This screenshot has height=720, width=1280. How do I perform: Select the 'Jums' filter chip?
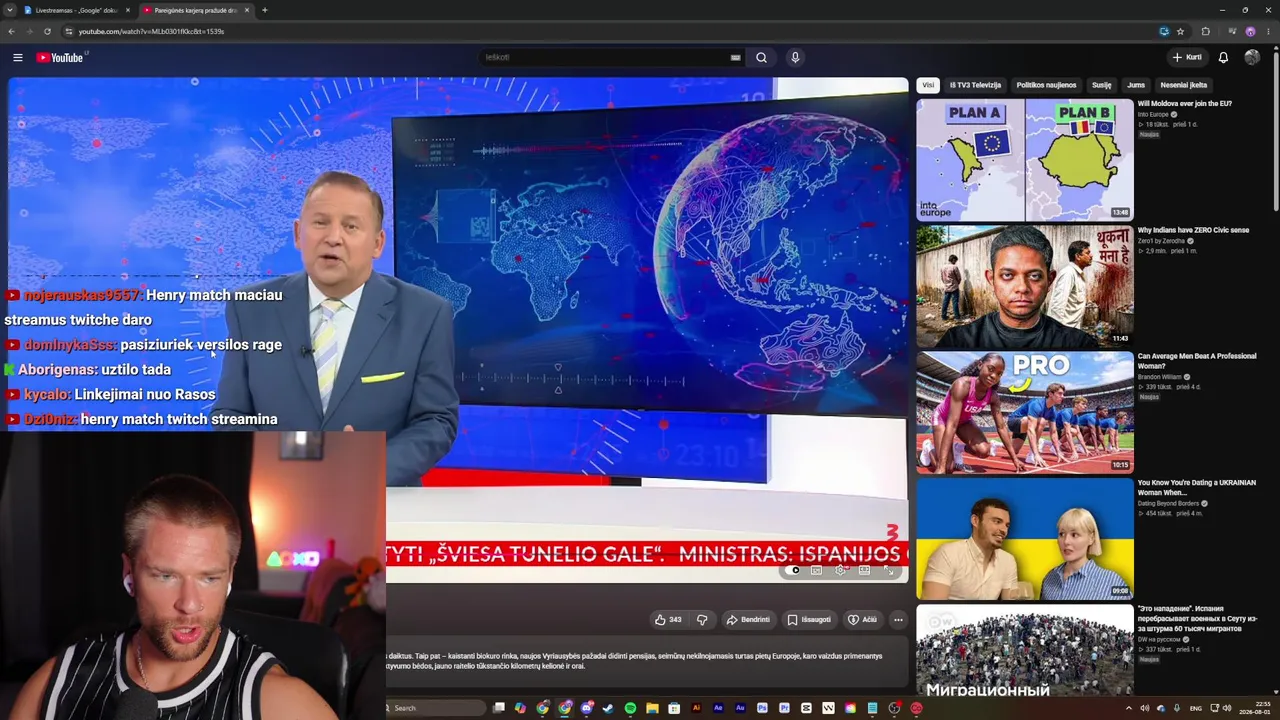tap(1136, 85)
